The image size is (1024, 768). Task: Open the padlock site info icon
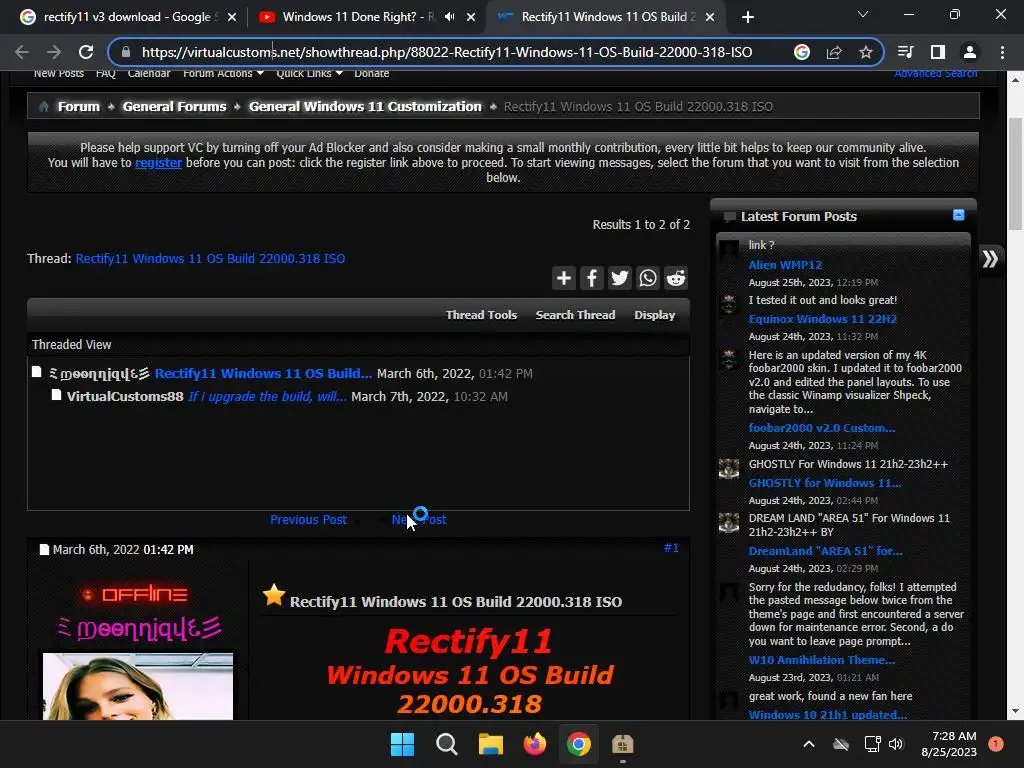126,52
